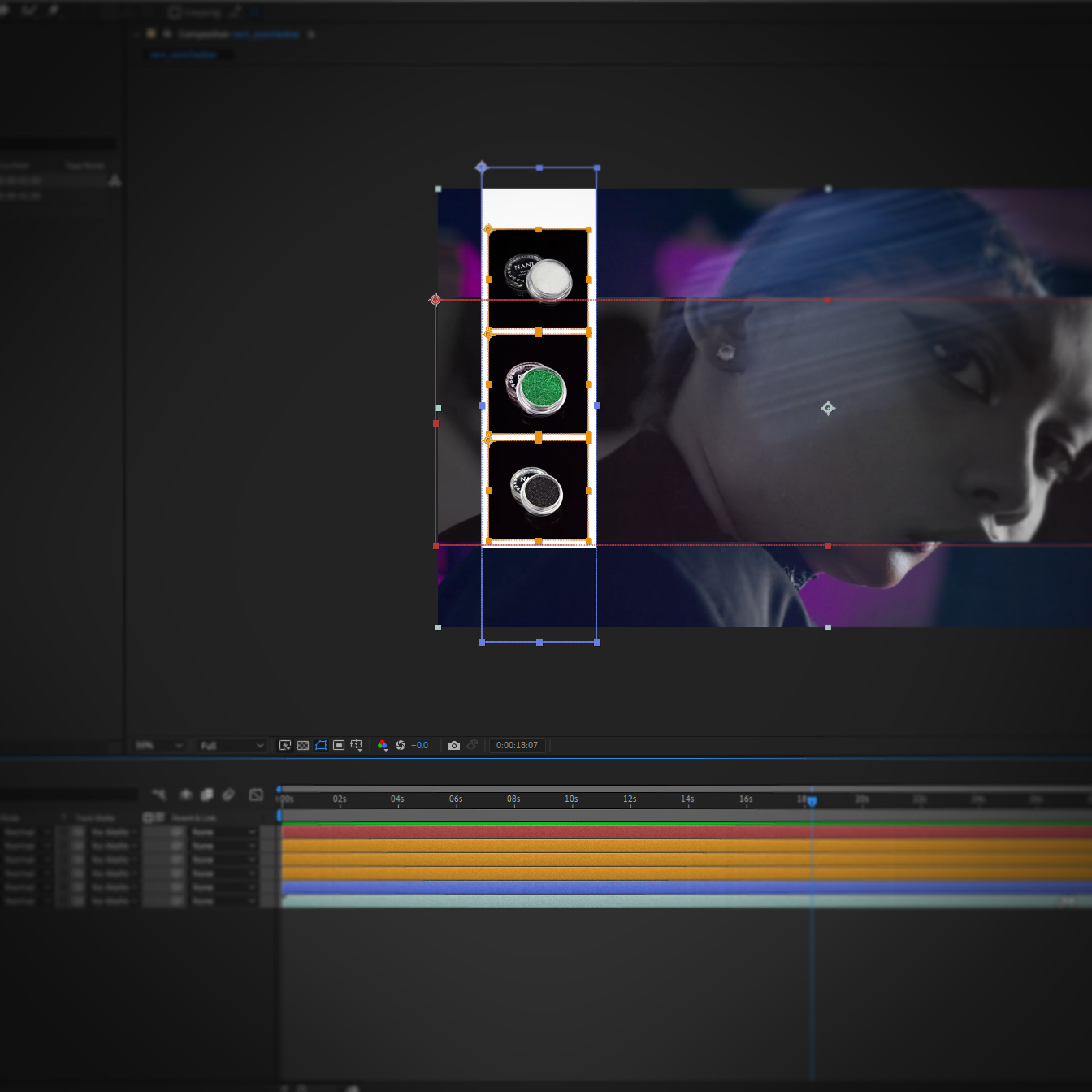
Task: Click the Frame Blending icon in timeline
Action: coord(207,795)
